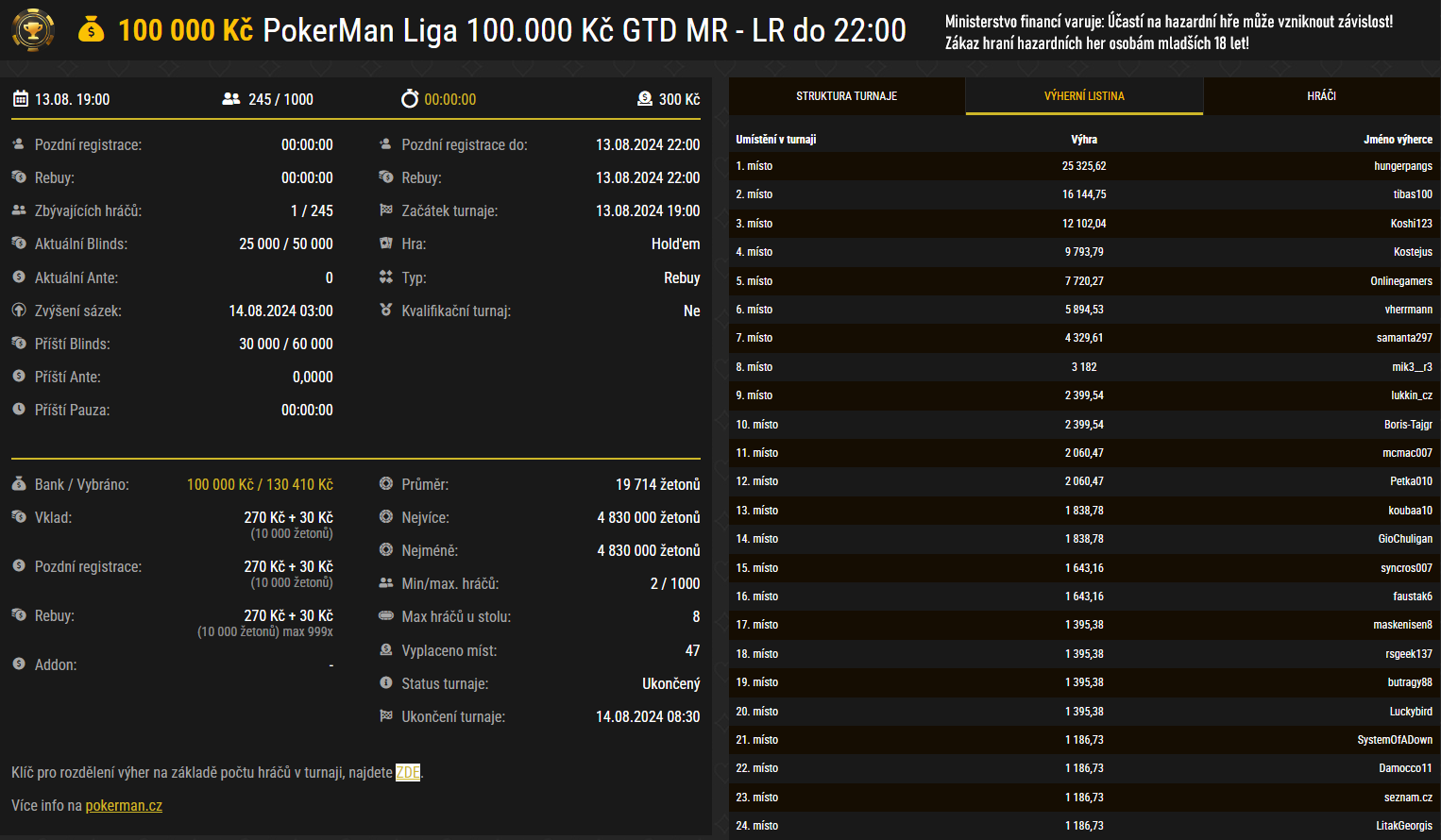Click the 25 000 / 50 000 Aktuální Blinds value

click(285, 244)
